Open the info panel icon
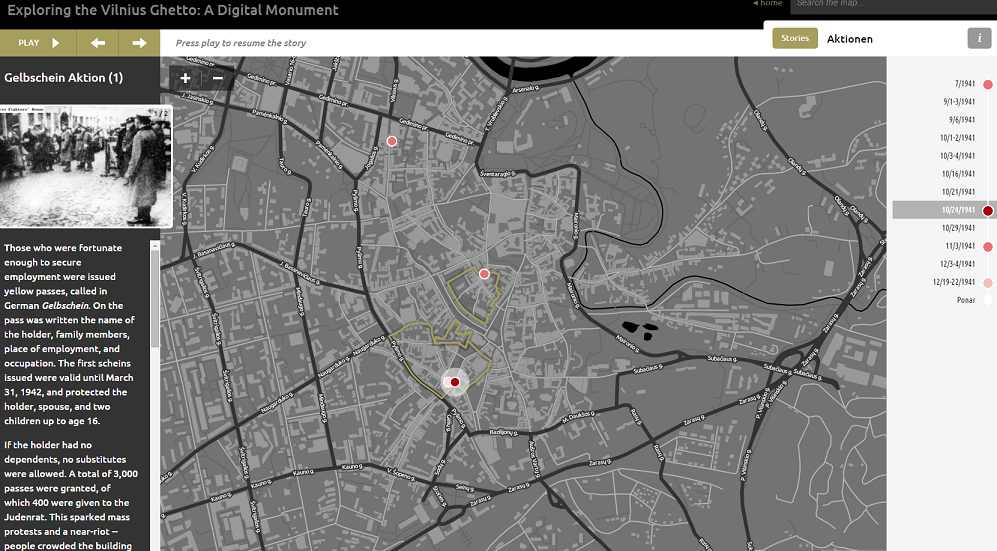Viewport: 997px width, 551px height. [x=979, y=39]
